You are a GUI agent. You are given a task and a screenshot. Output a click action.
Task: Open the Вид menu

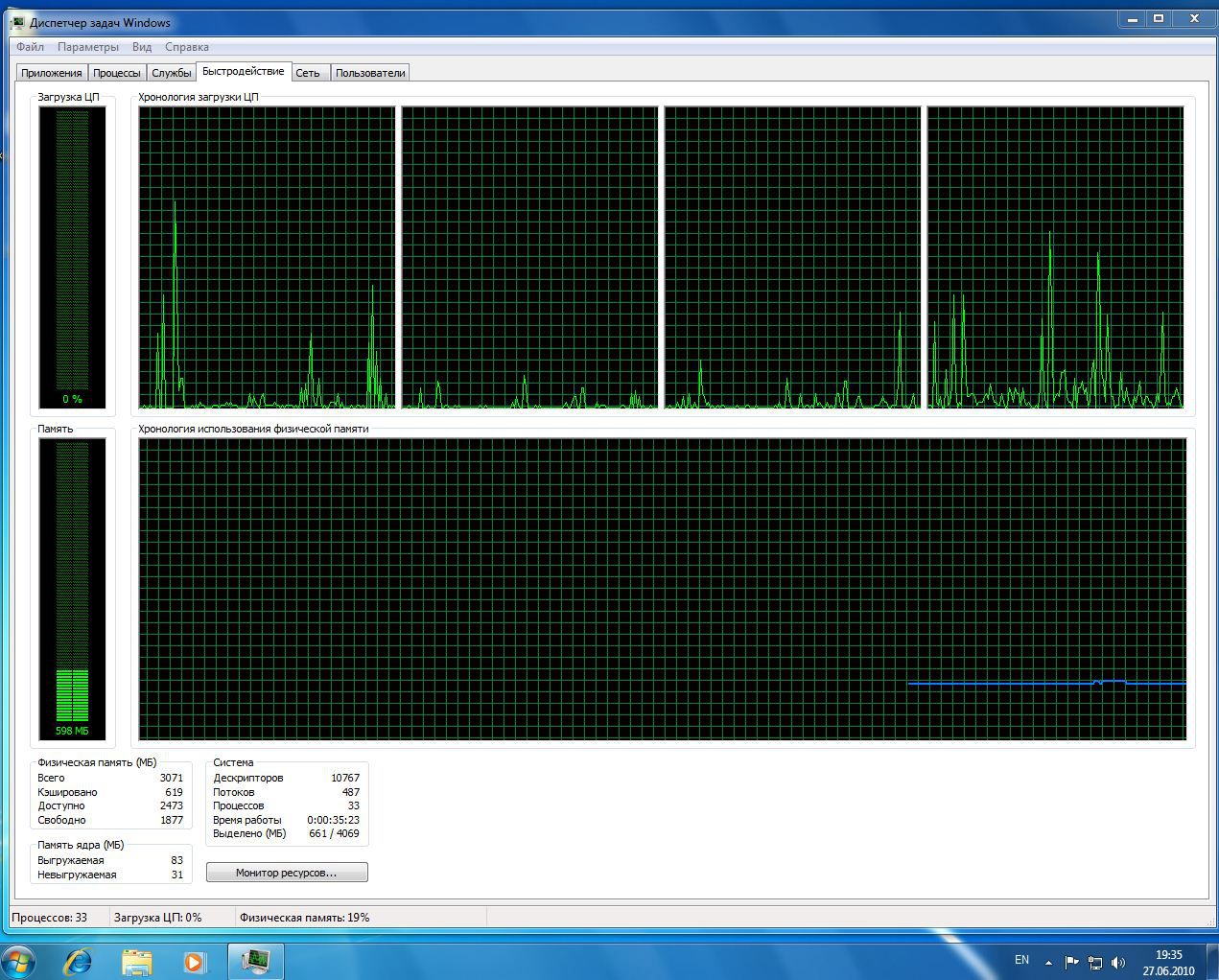click(142, 47)
